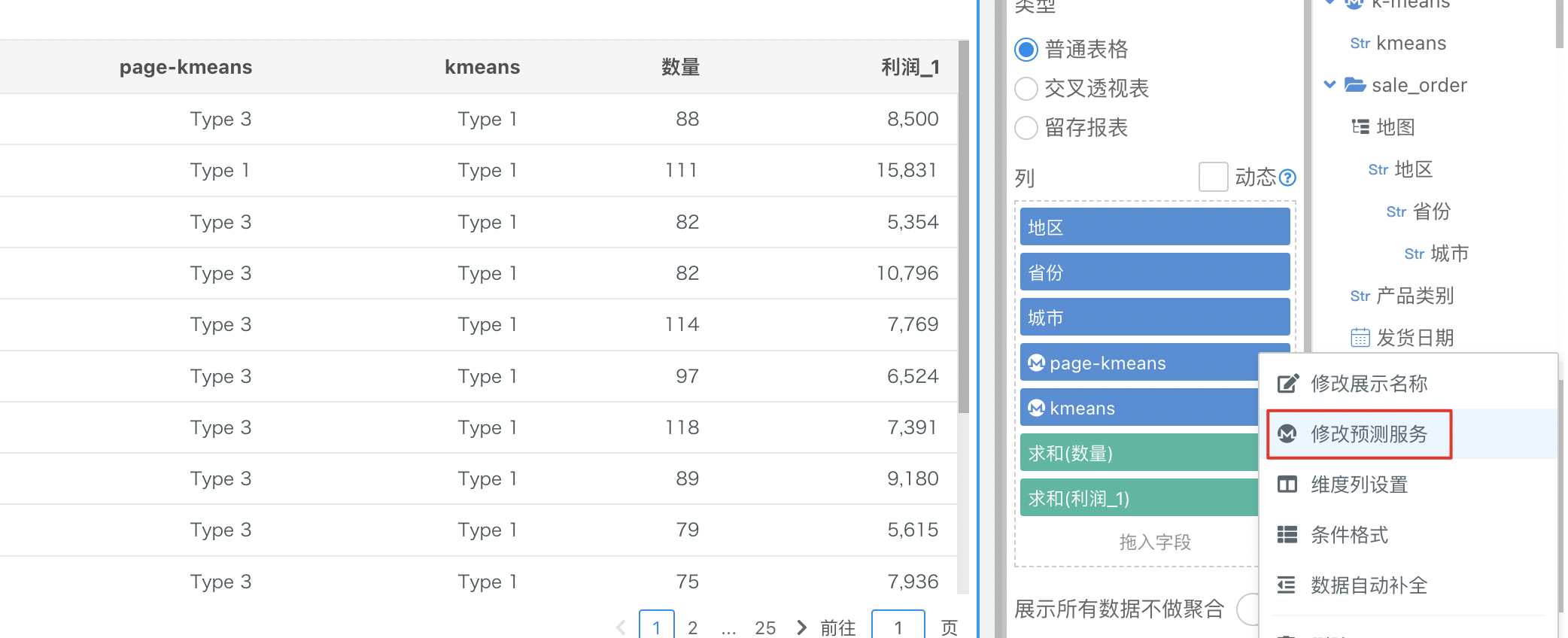Viewport: 1568px width, 638px height.
Task: Click the page-kmeans column header
Action: point(186,67)
